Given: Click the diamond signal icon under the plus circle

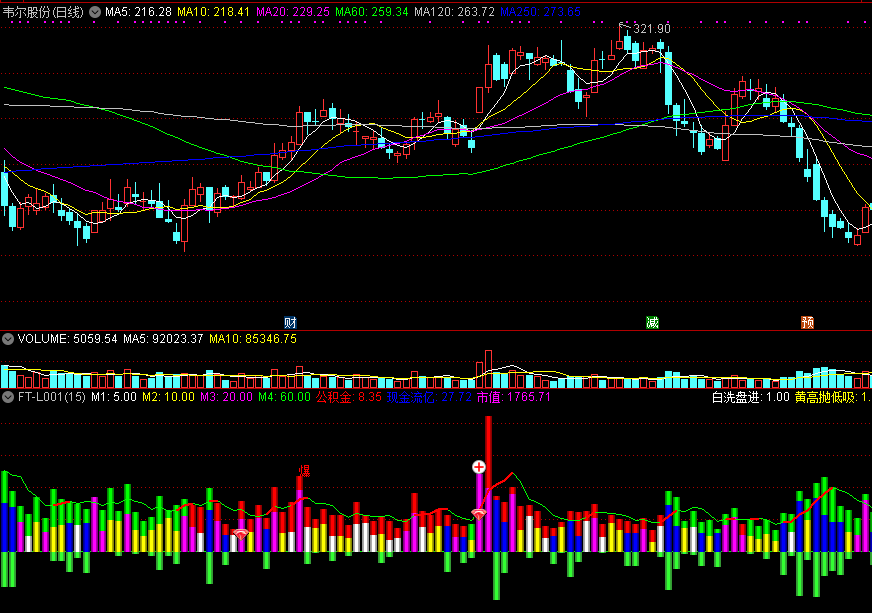Looking at the screenshot, I should (479, 513).
